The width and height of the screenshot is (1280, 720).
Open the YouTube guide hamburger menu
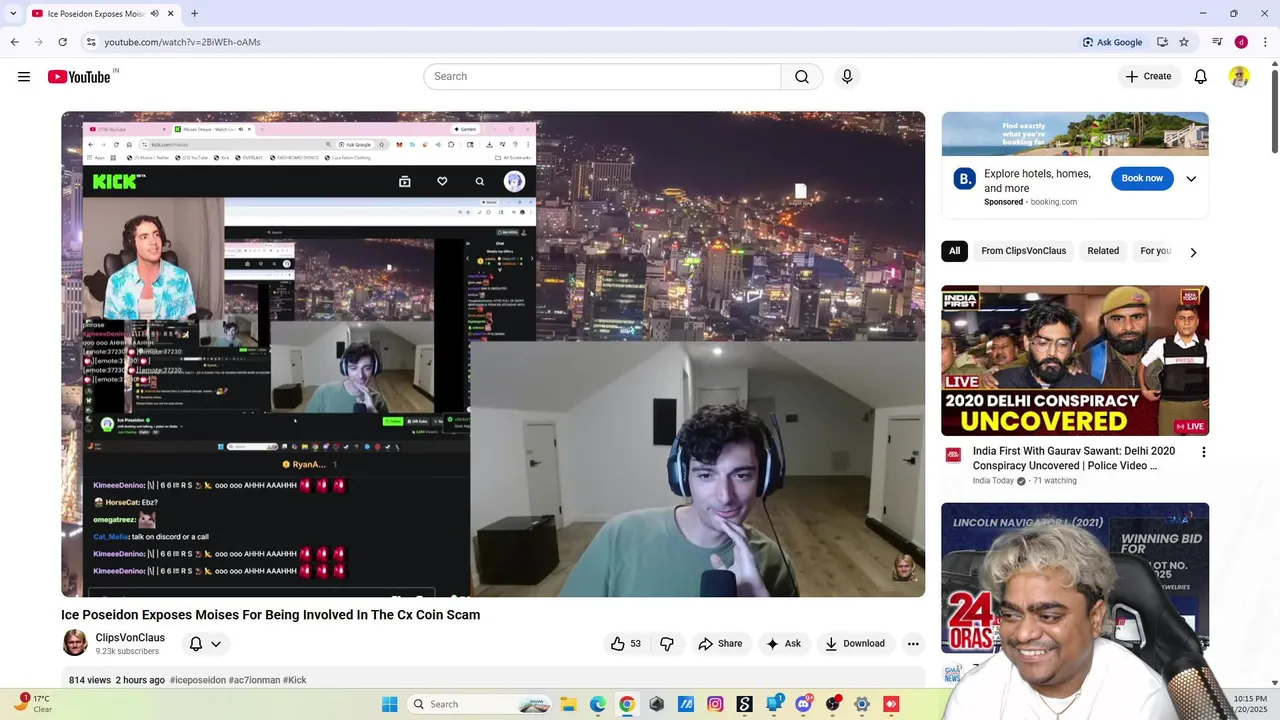click(24, 77)
